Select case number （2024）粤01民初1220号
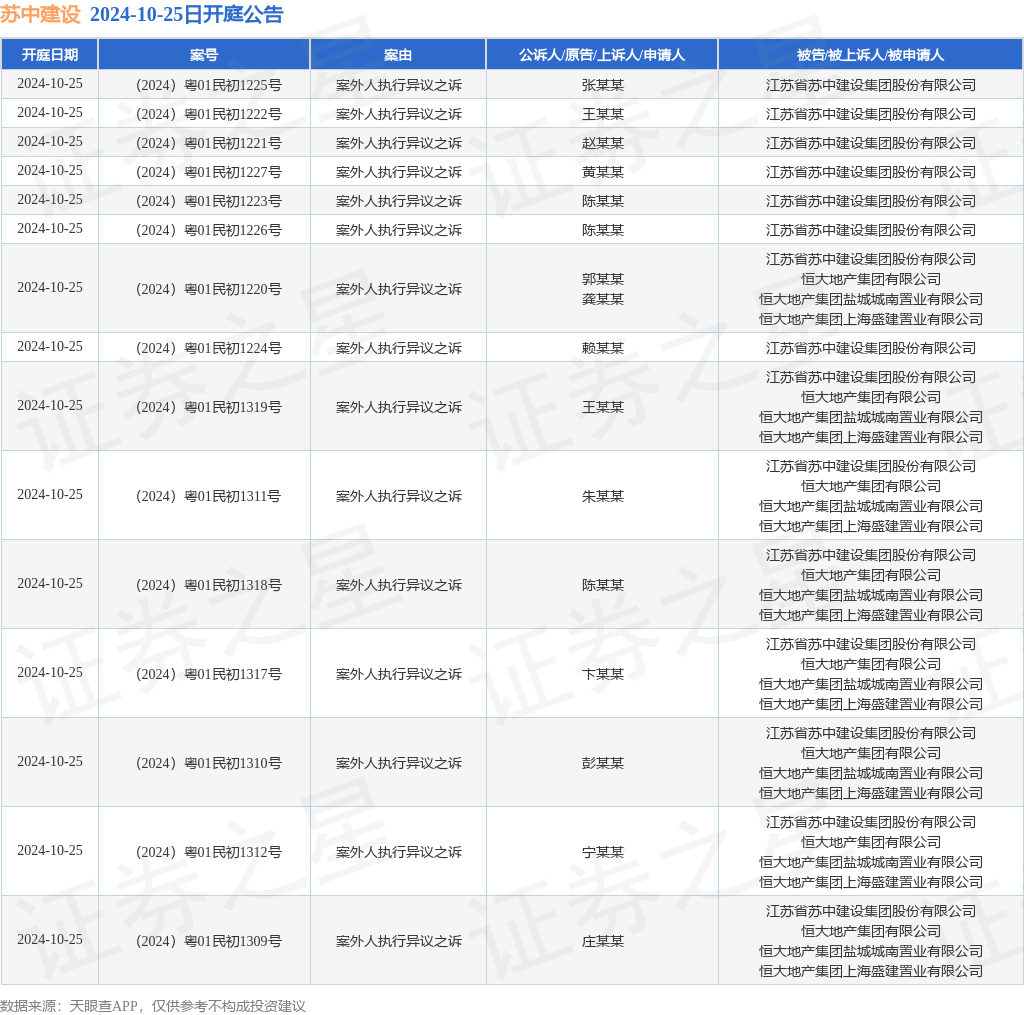The image size is (1024, 1015). (x=208, y=289)
